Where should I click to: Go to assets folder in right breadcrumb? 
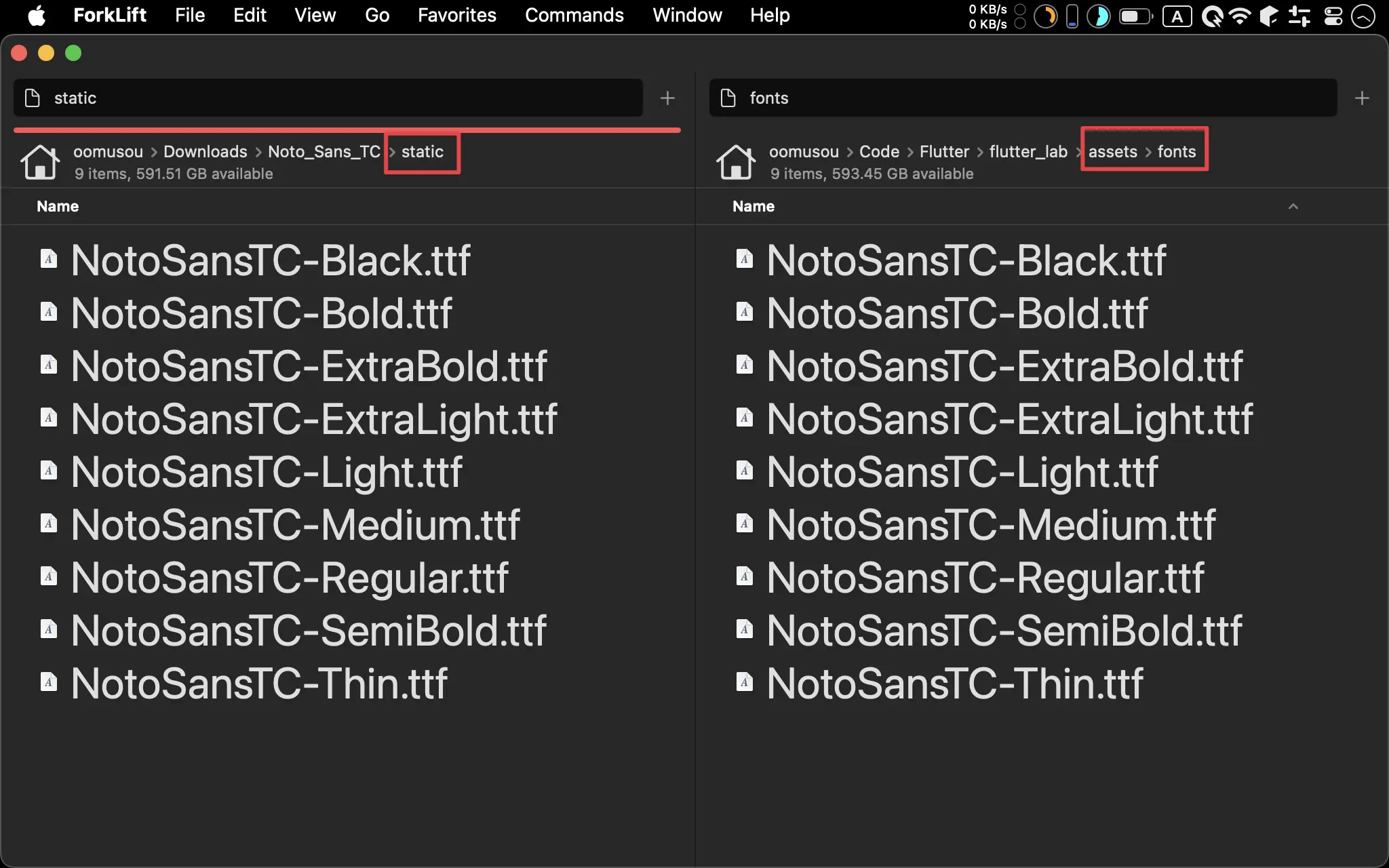(1113, 151)
